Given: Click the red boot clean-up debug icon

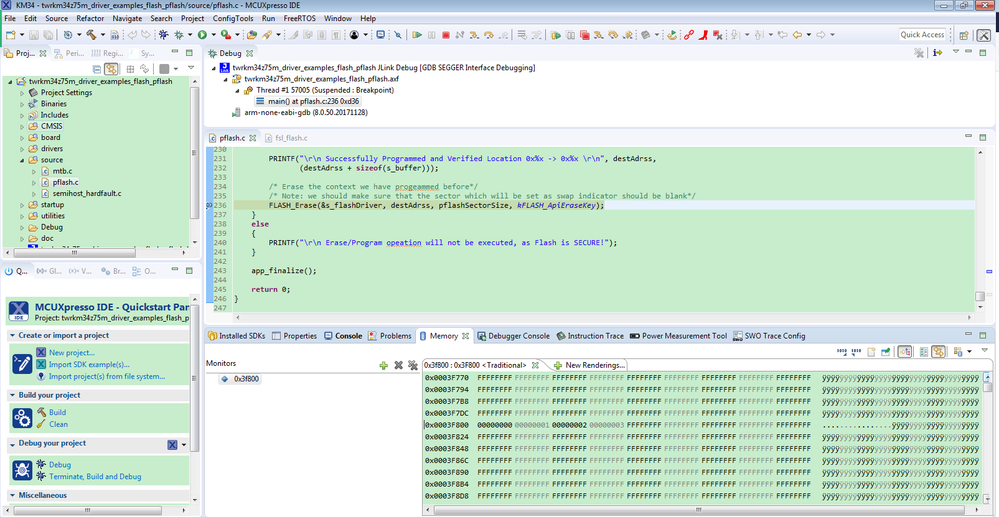Looking at the screenshot, I should coord(703,34).
